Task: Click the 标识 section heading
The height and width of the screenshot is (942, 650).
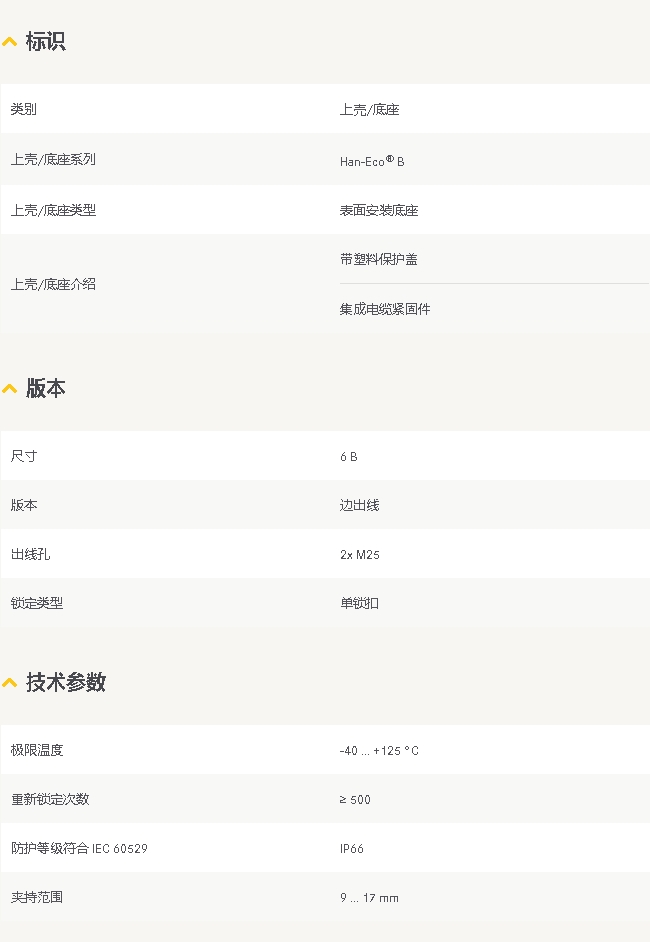Action: click(46, 41)
